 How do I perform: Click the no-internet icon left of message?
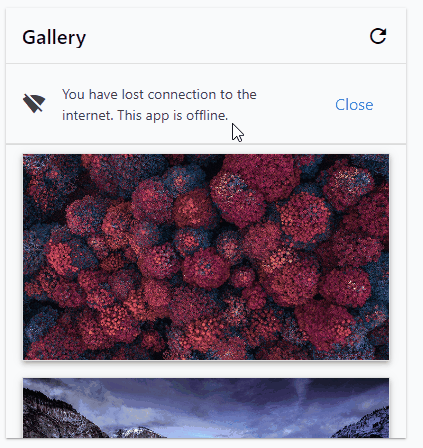34,103
